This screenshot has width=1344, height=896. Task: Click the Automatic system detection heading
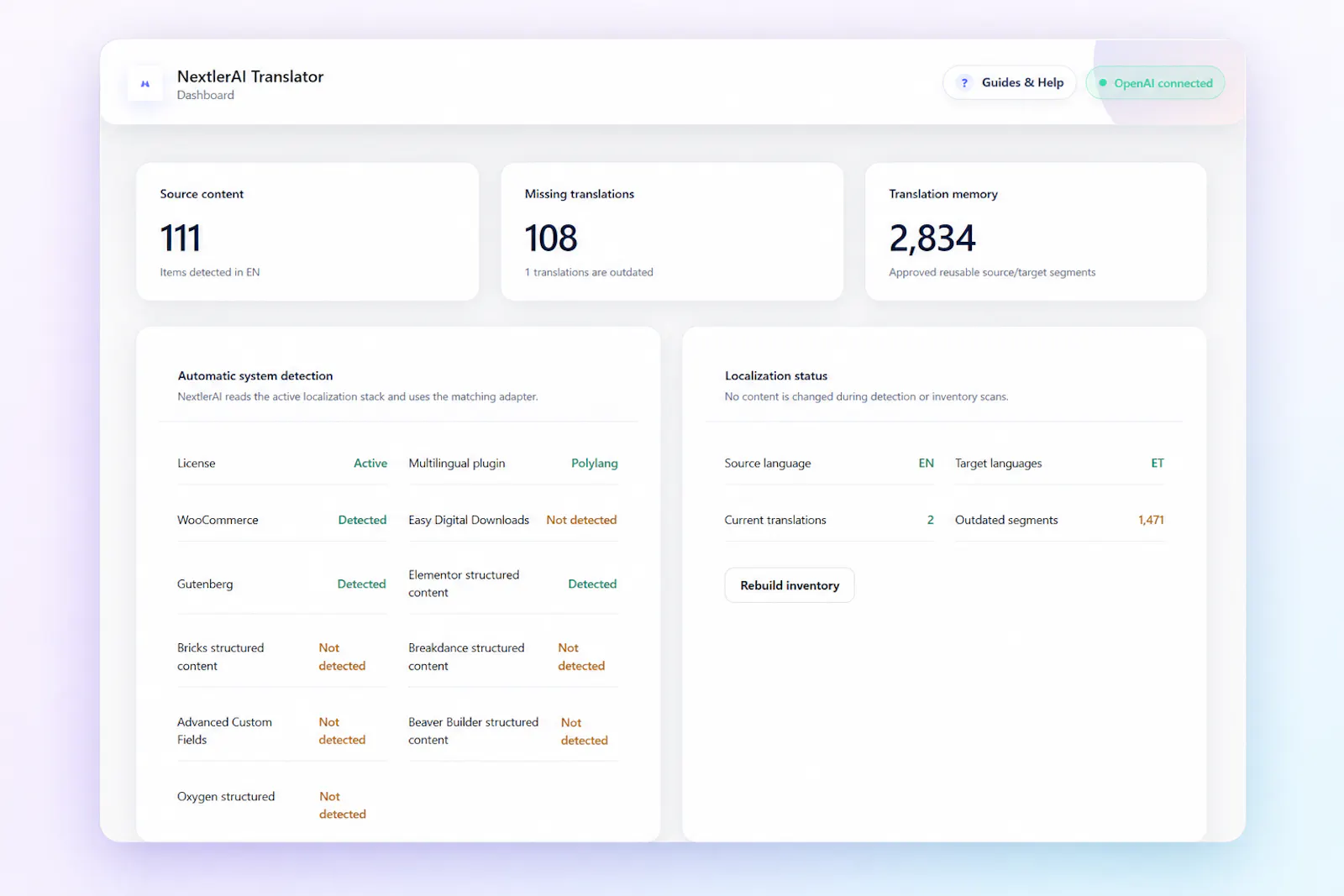[x=255, y=375]
